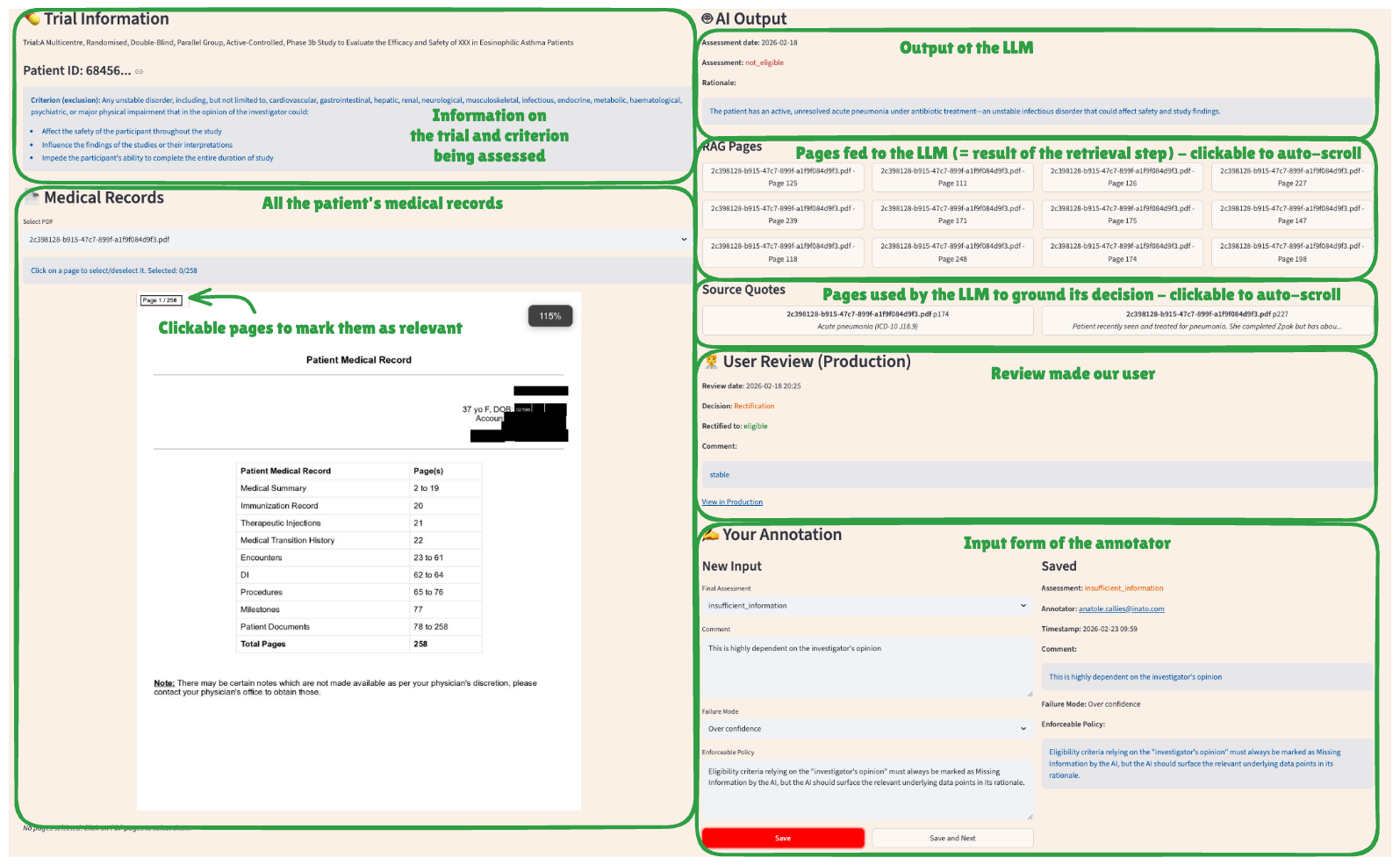Open the Final Assessment dropdown
This screenshot has height=865, width=1400.
click(x=866, y=605)
